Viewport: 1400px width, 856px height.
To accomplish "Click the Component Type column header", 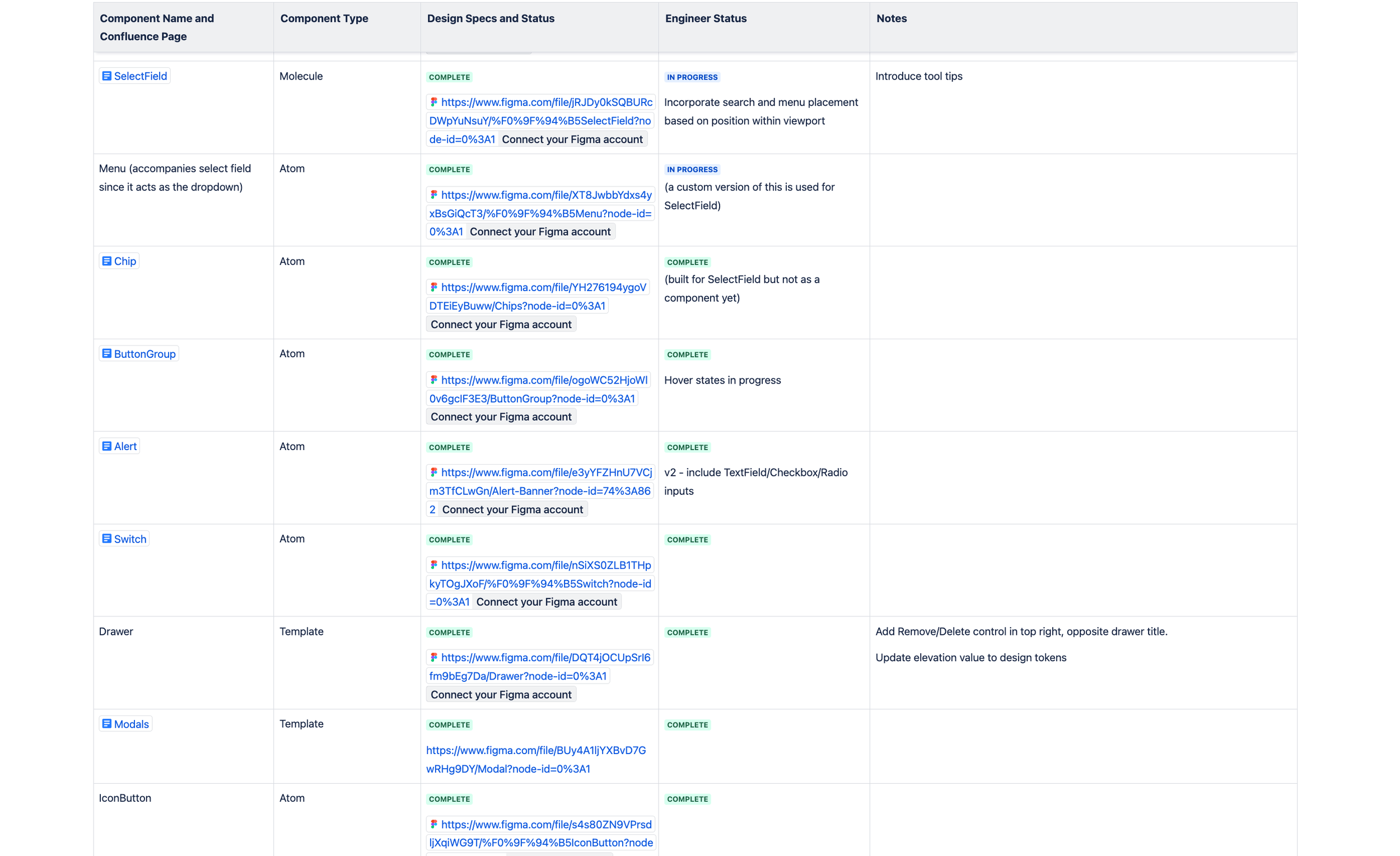I will pos(324,18).
